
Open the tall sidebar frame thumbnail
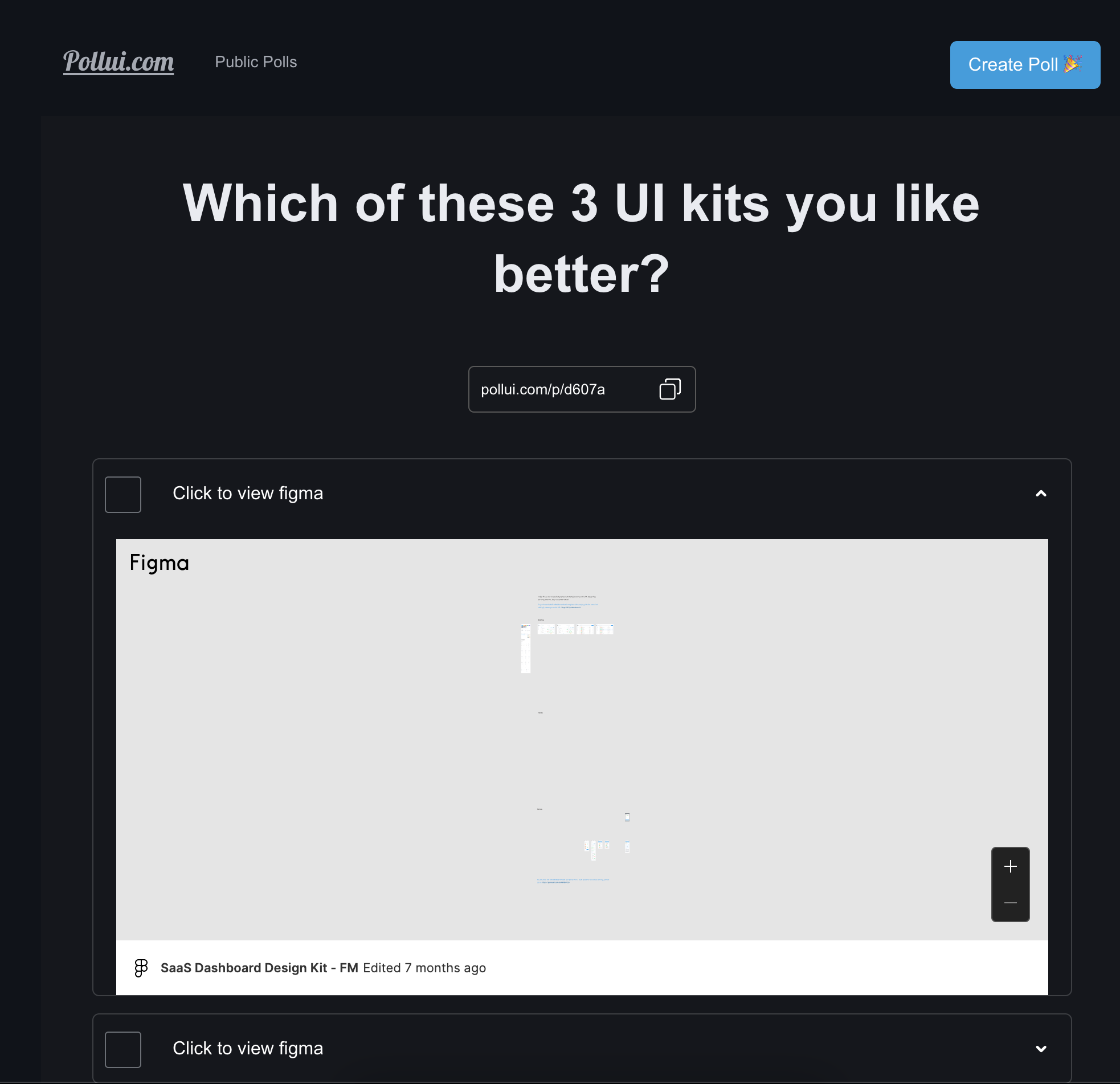tap(526, 649)
